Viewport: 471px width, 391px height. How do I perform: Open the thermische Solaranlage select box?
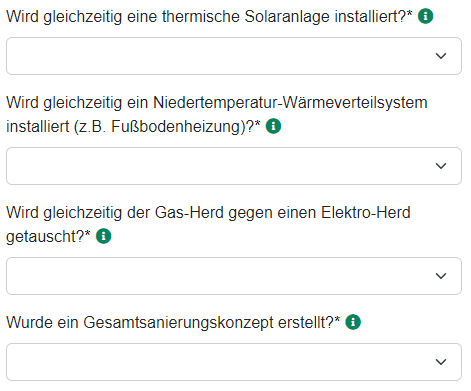pos(234,56)
